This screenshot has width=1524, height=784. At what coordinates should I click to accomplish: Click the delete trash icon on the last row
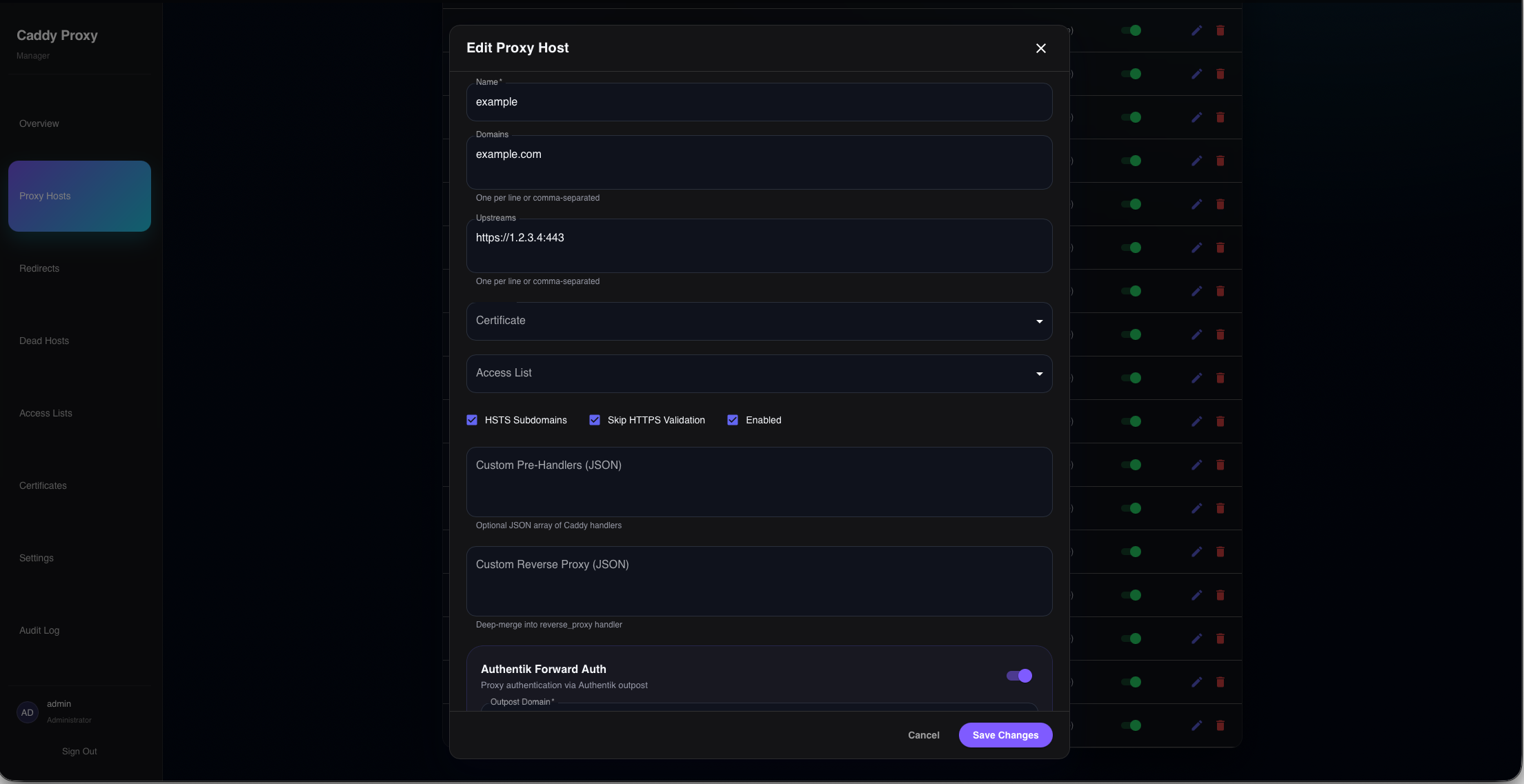(x=1220, y=725)
